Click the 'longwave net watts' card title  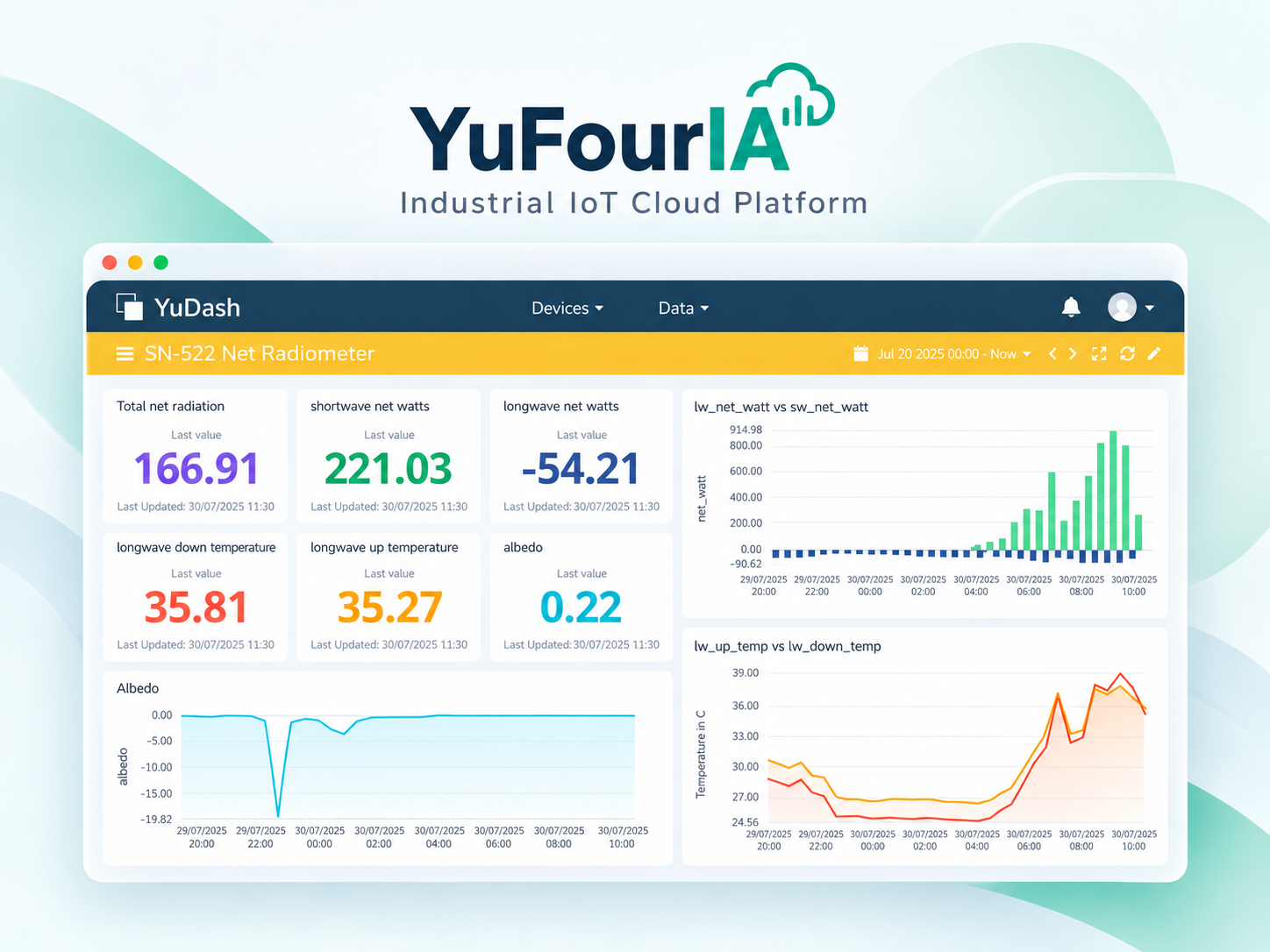click(x=561, y=406)
